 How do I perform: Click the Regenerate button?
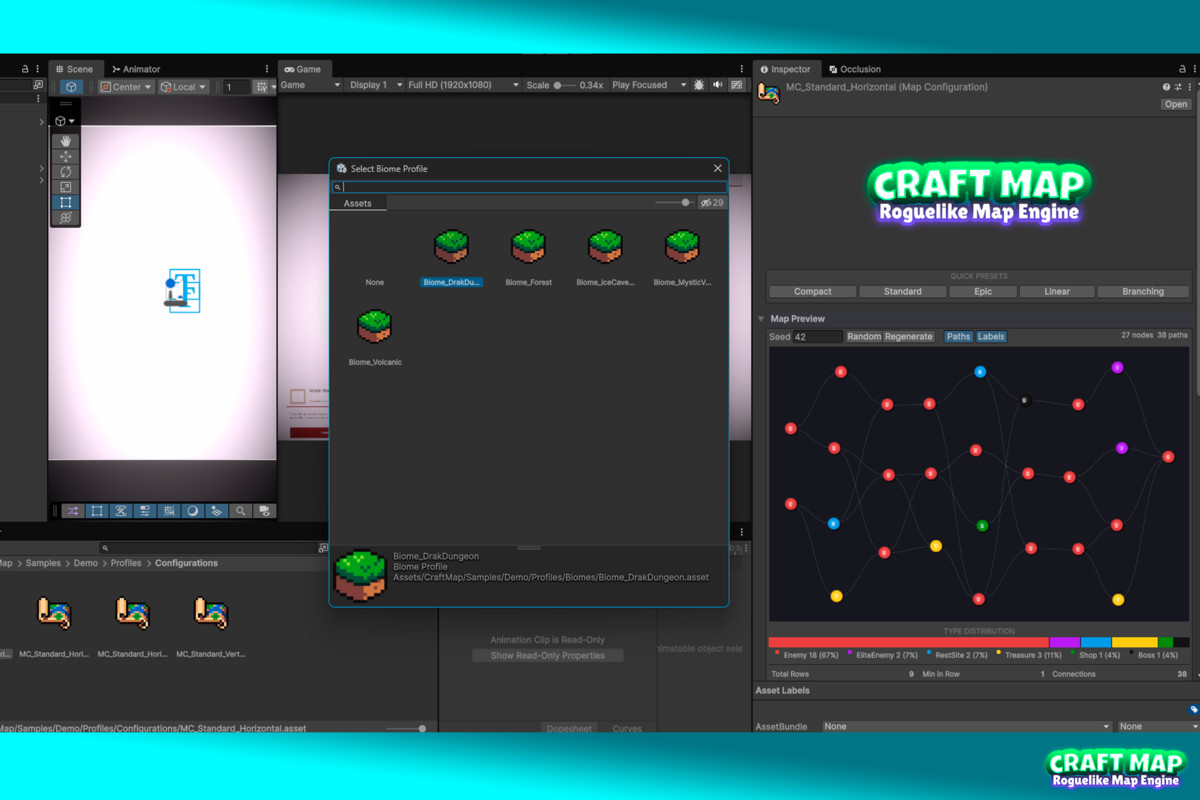909,337
